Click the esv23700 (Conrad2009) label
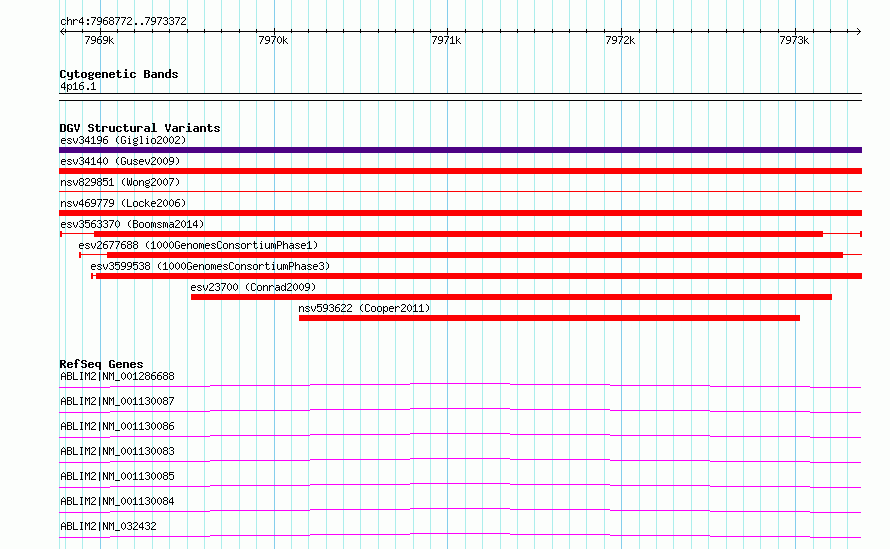This screenshot has height=549, width=890. 253,287
